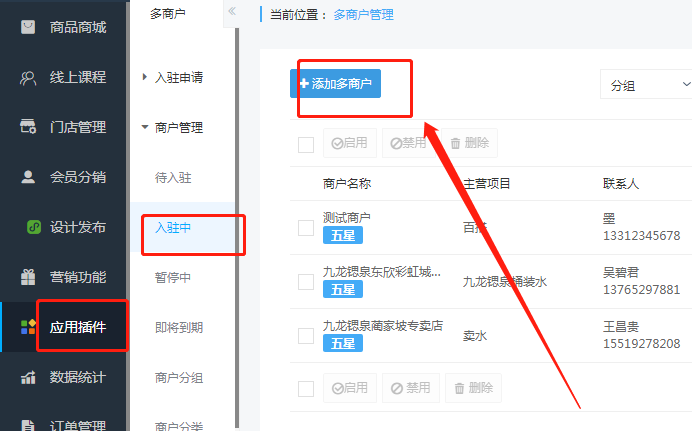Toggle the select-all checkbox above the table
Screen dimensions: 692x431
306,144
